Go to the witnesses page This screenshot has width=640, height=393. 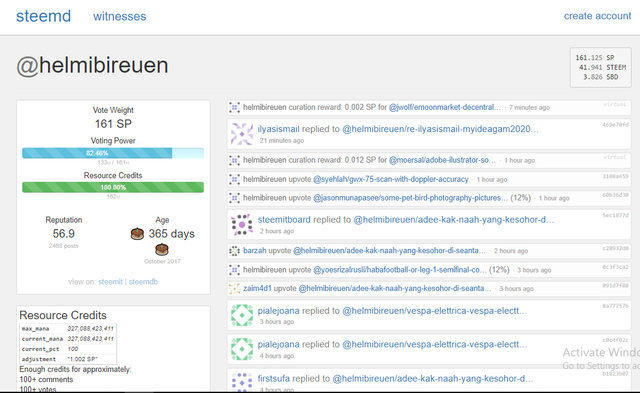click(120, 16)
